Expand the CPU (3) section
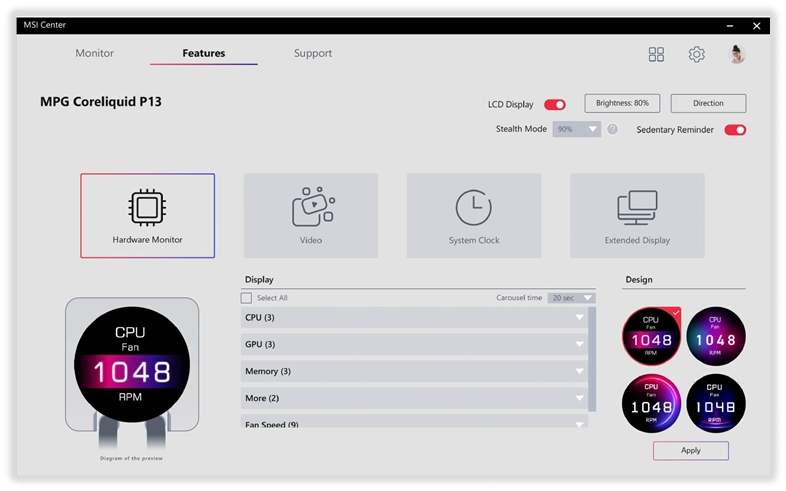This screenshot has height=491, width=786. 414,318
